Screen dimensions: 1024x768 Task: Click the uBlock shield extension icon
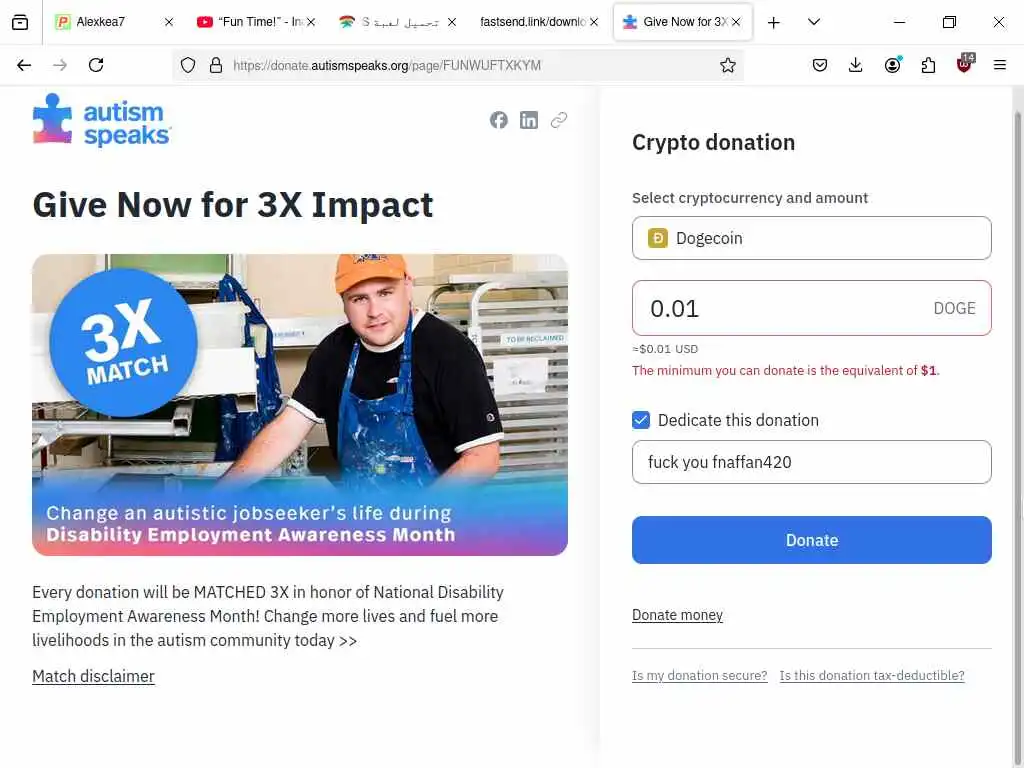[x=965, y=63]
